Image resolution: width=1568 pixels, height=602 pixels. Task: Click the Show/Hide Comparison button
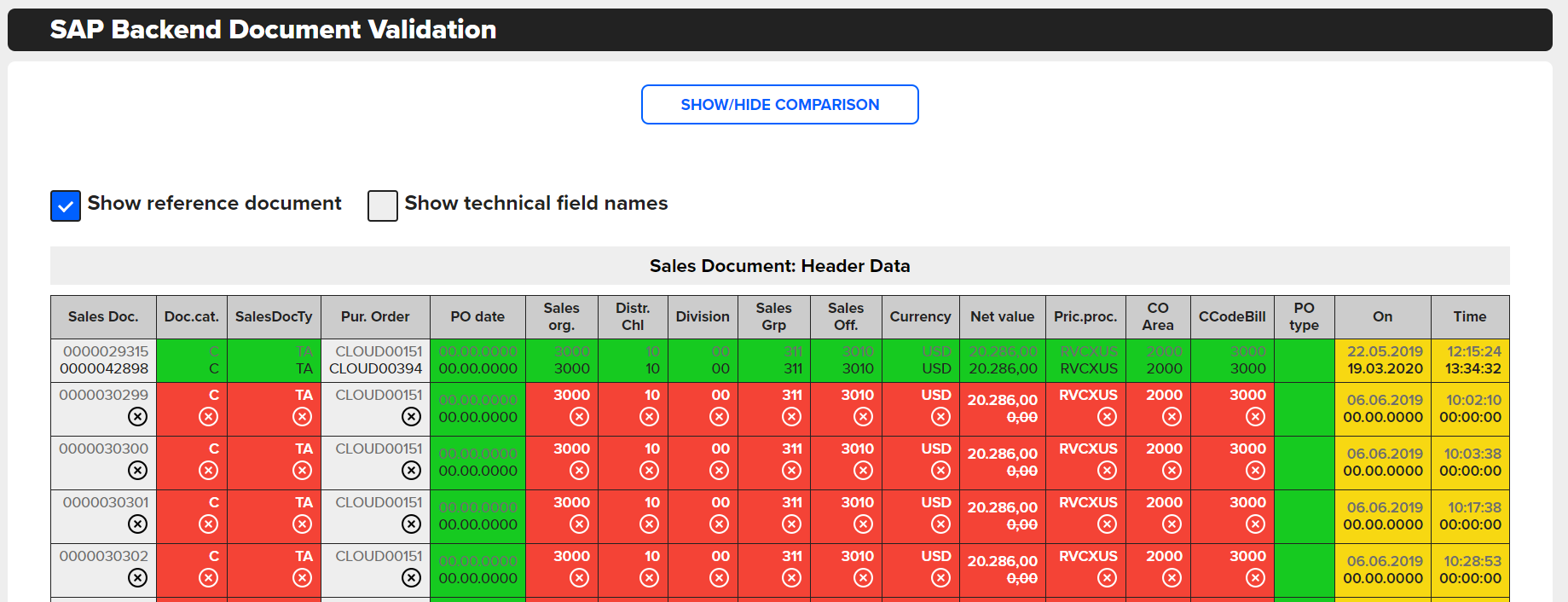pyautogui.click(x=779, y=104)
